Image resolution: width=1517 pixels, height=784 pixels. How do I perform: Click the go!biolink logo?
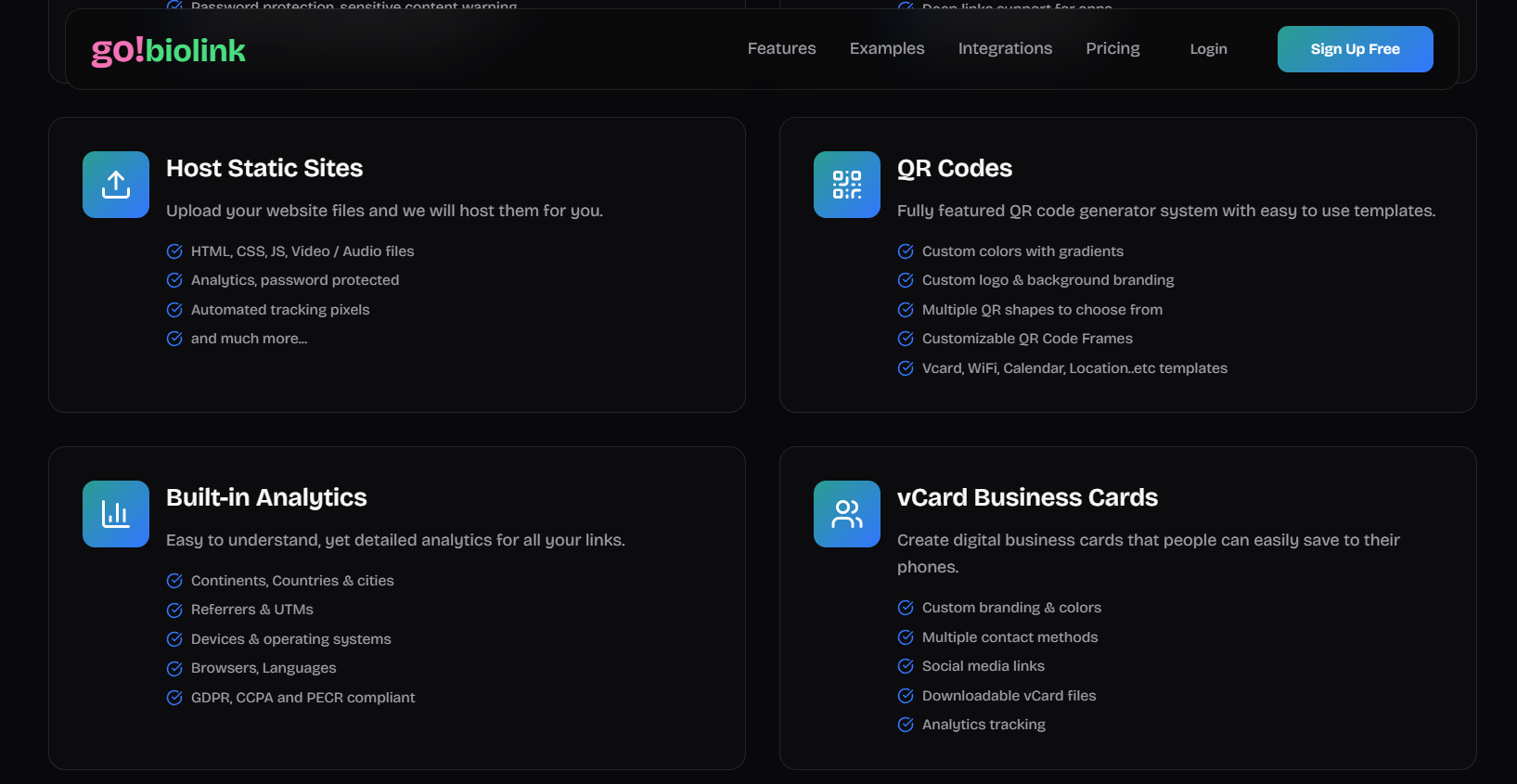coord(168,50)
